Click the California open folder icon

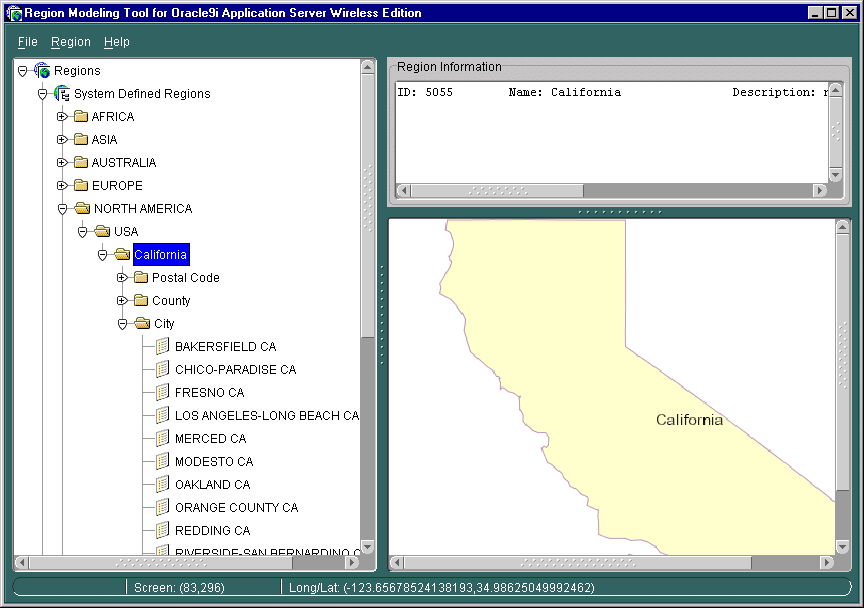click(x=122, y=255)
